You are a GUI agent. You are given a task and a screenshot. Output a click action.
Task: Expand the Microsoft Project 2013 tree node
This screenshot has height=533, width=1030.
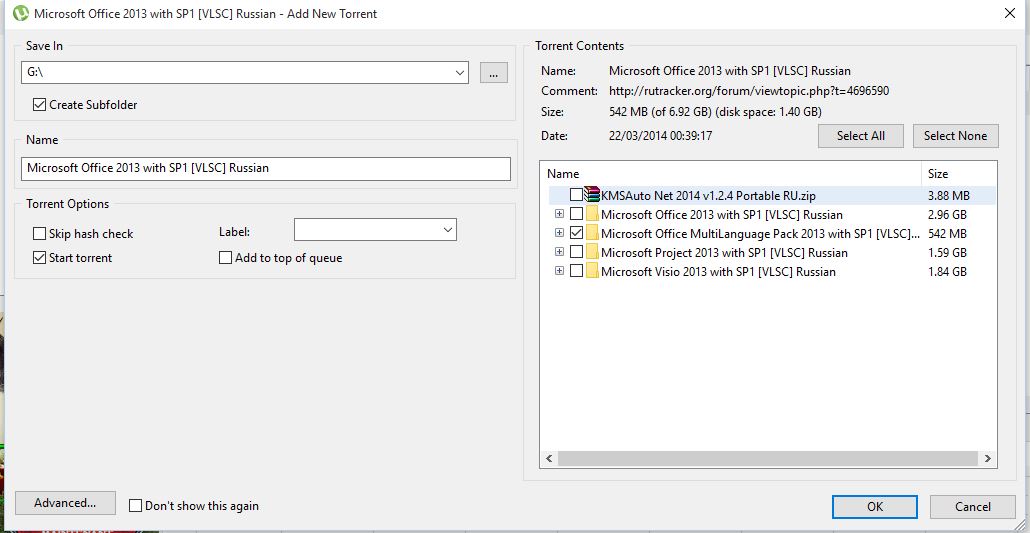click(560, 253)
